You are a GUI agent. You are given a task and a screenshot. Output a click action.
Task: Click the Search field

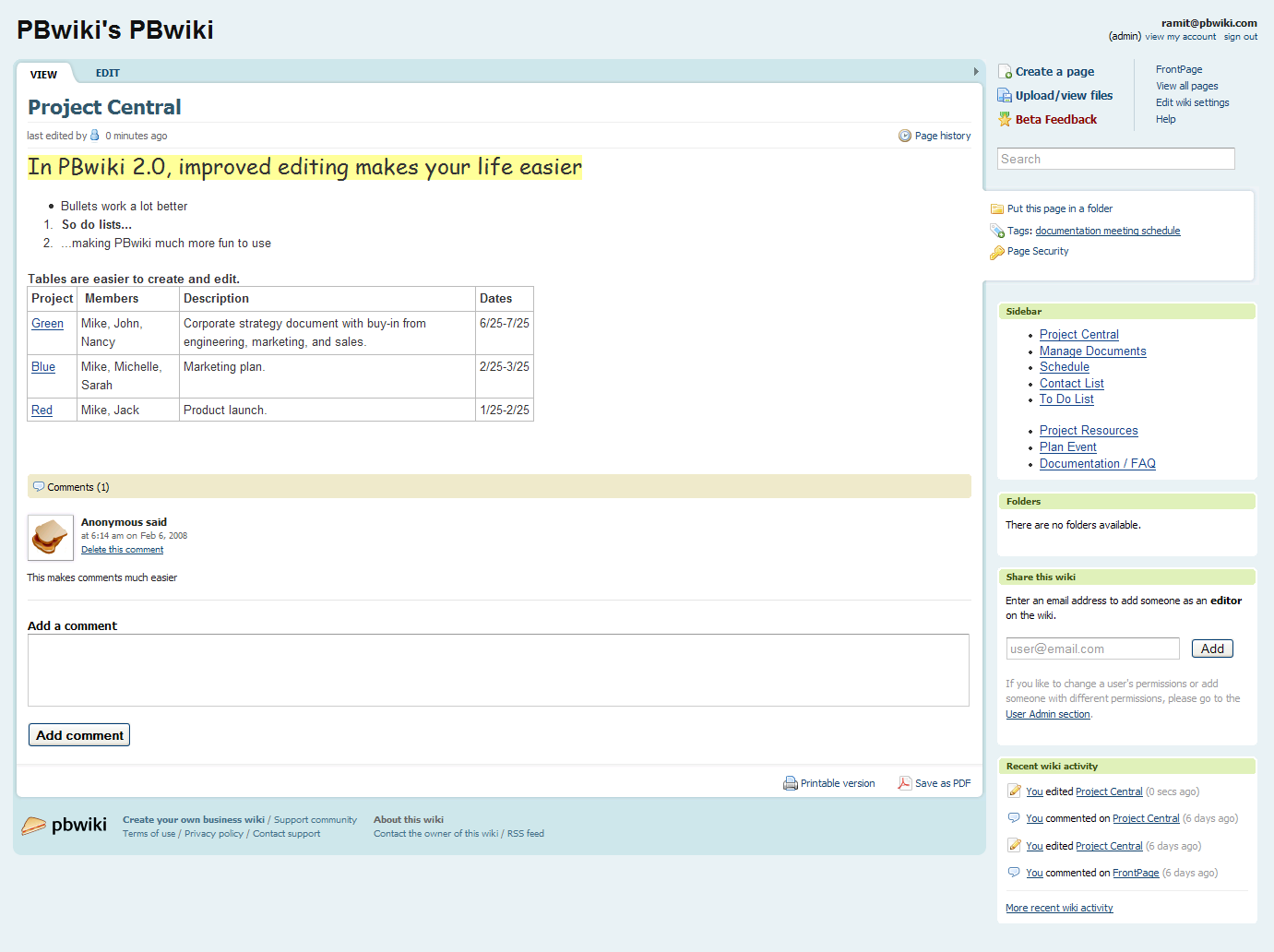[x=1116, y=159]
